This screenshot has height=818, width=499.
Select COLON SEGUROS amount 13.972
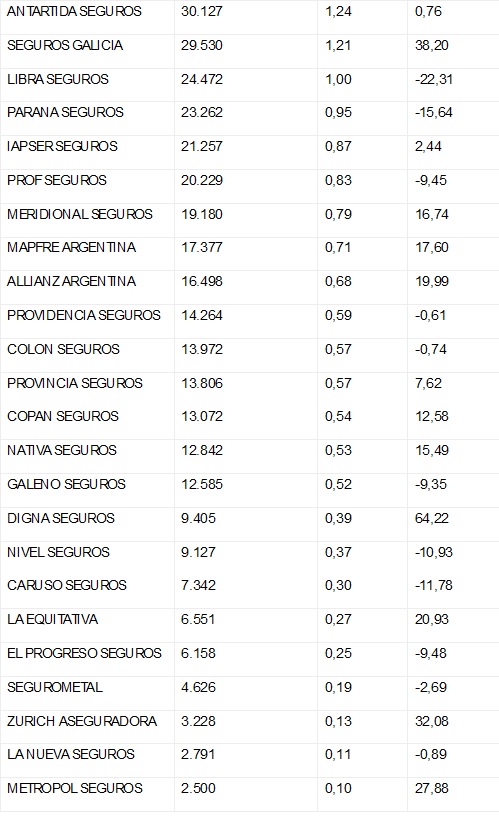202,350
